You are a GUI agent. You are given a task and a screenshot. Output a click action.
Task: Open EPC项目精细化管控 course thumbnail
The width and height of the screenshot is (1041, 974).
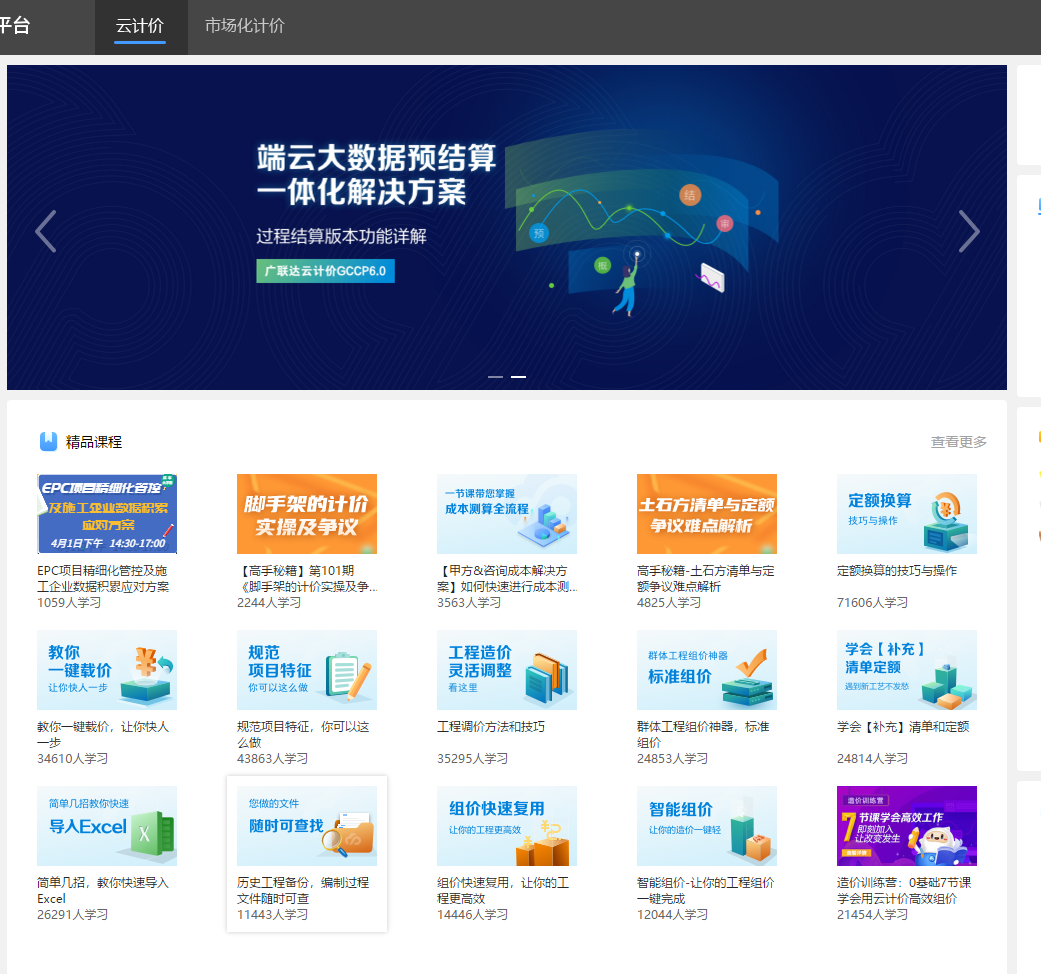[x=107, y=514]
